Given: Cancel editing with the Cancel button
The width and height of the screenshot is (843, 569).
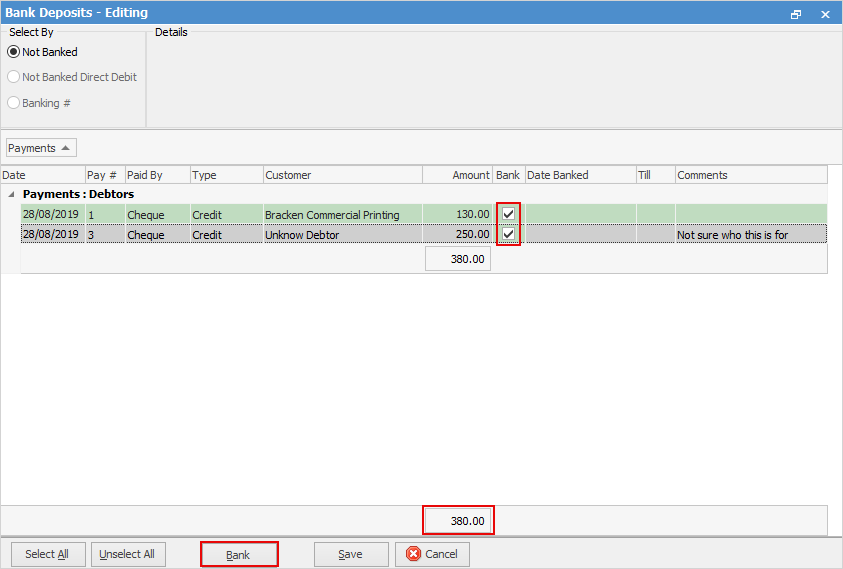Looking at the screenshot, I should tap(432, 554).
